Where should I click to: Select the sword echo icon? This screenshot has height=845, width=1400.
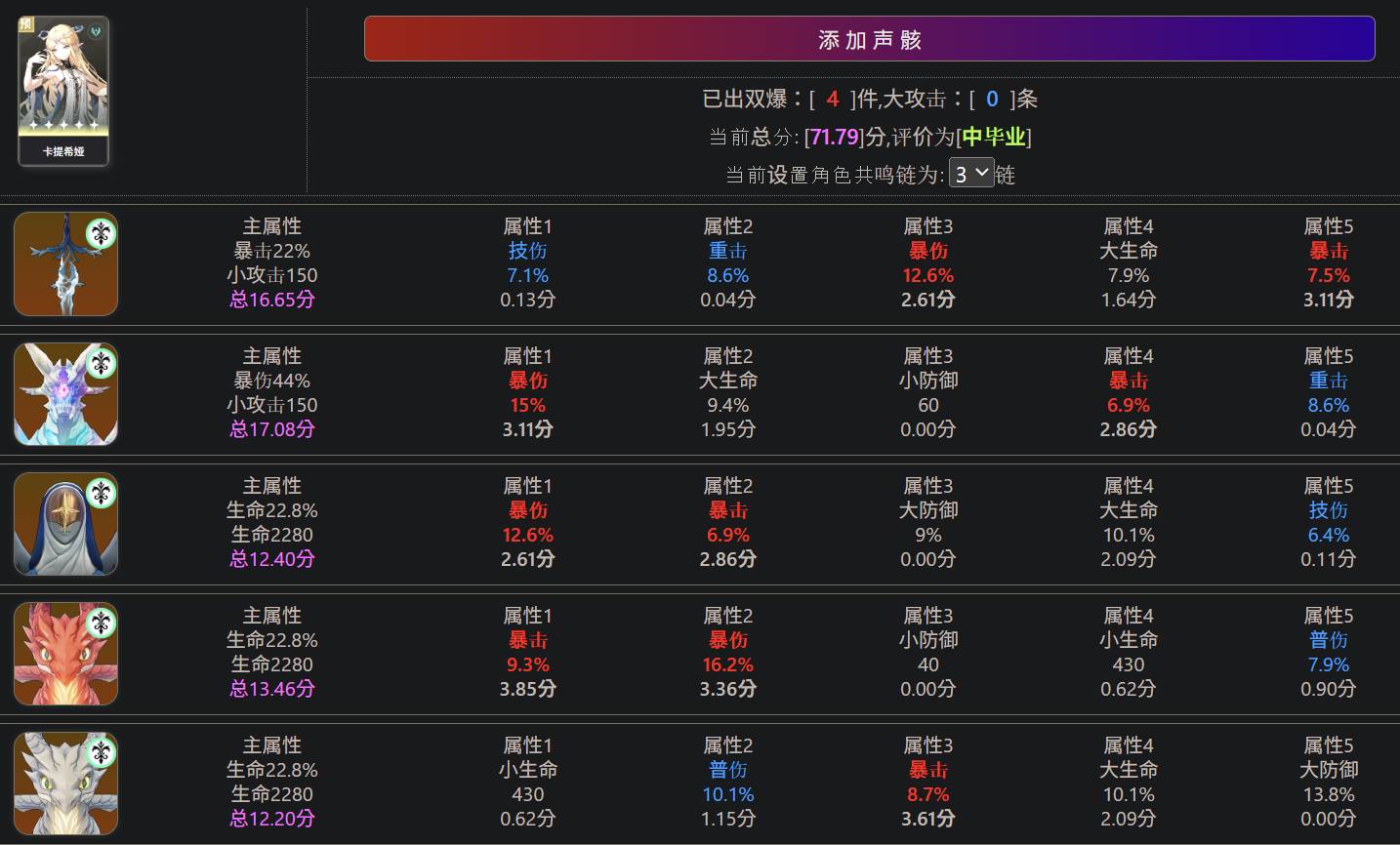click(x=65, y=264)
